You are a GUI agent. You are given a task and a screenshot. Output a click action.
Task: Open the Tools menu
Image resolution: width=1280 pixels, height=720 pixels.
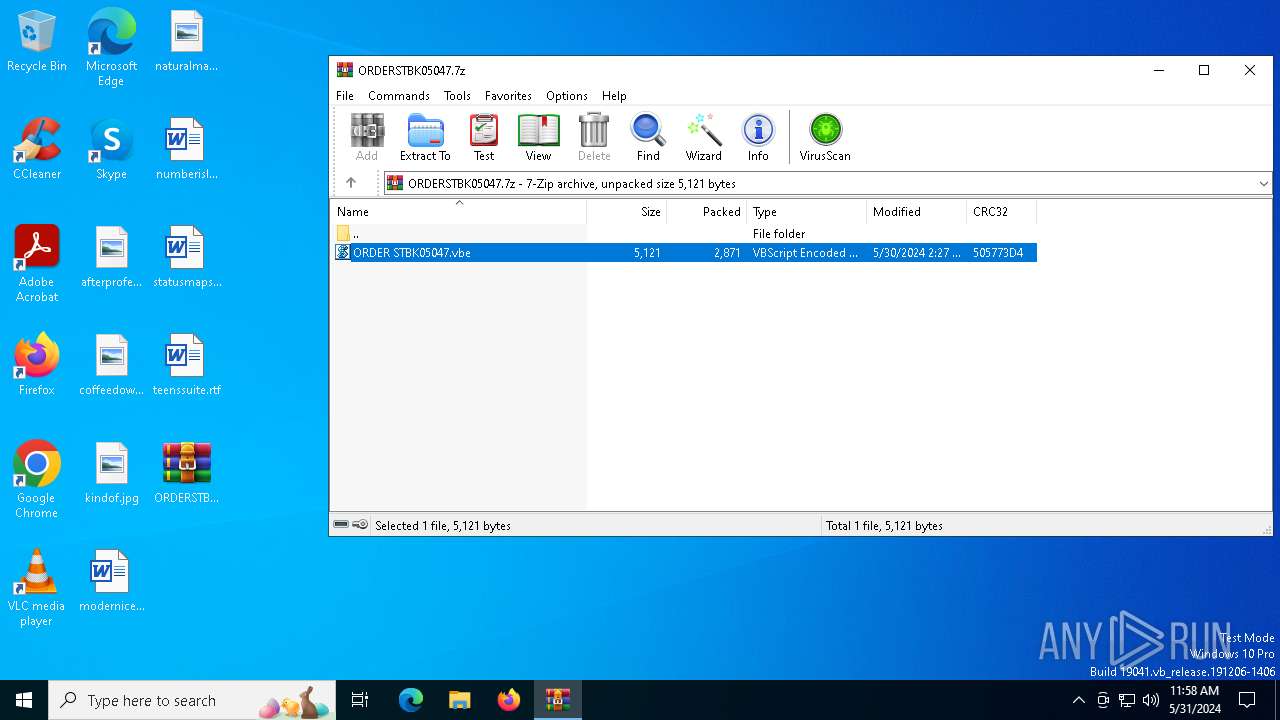457,96
